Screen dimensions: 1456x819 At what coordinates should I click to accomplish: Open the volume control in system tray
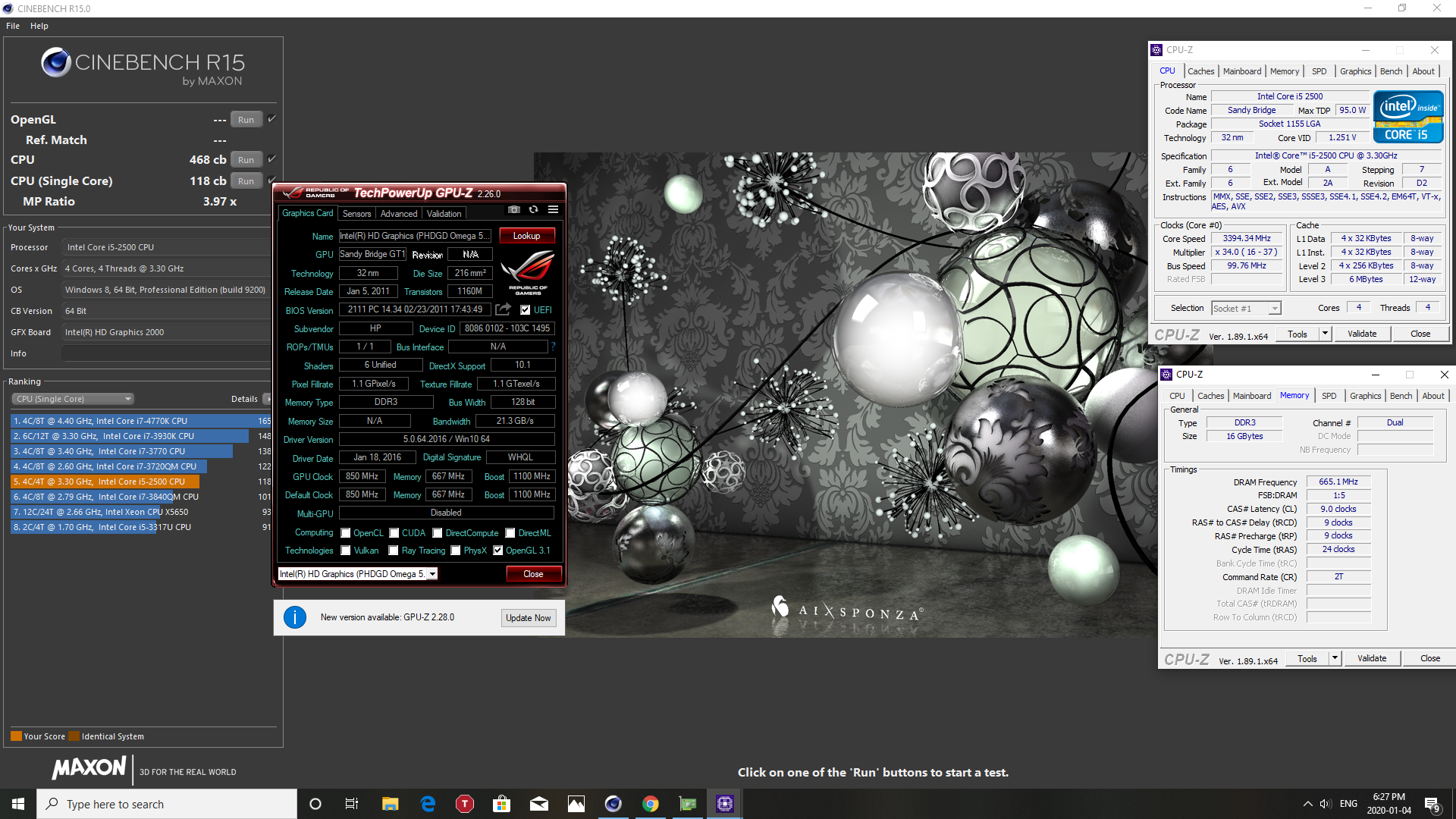1325,804
